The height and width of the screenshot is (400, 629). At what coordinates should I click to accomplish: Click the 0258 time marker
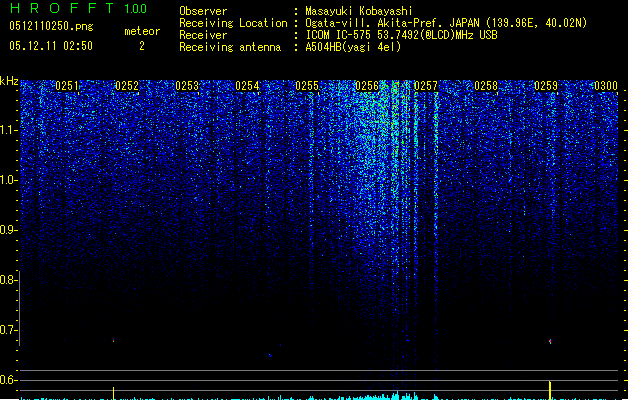click(486, 86)
